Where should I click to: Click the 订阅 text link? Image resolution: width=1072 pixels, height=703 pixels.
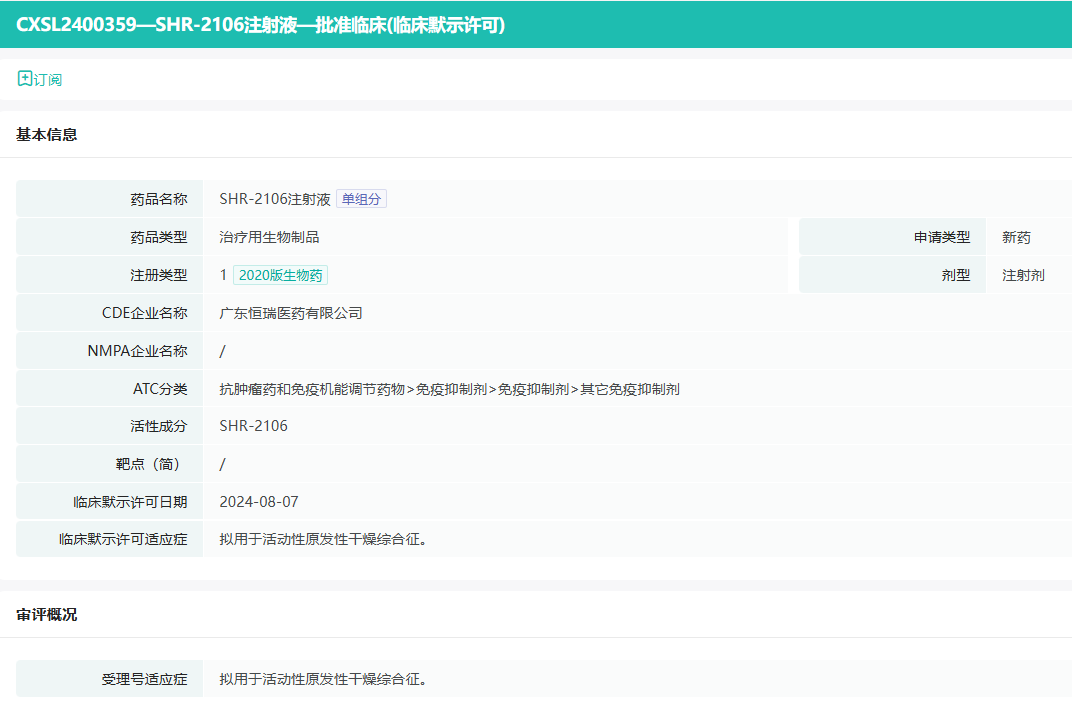(48, 79)
